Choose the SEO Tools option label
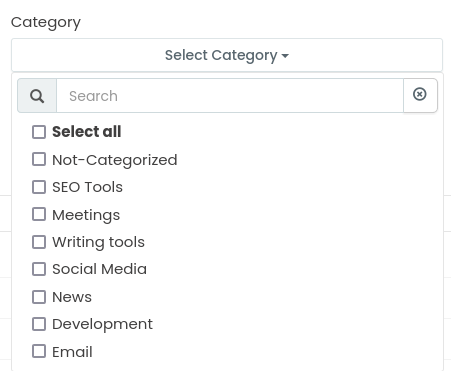 tap(88, 187)
